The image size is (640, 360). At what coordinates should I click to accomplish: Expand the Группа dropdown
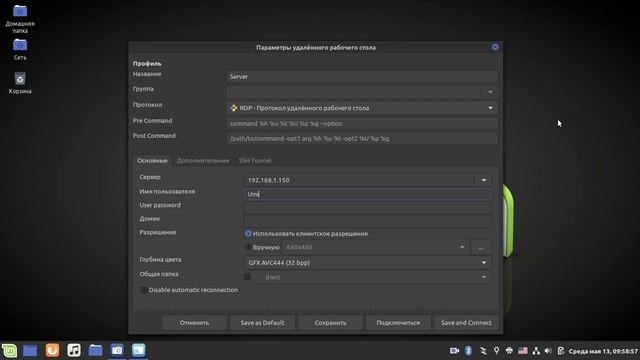[490, 92]
